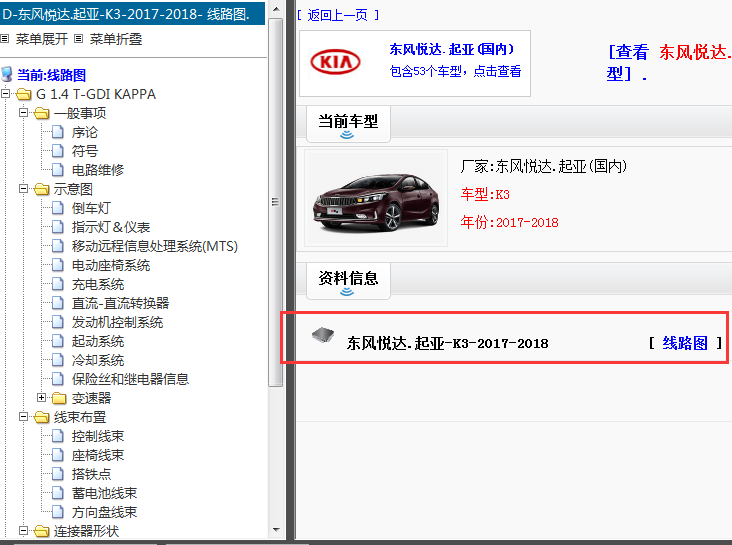This screenshot has width=732, height=545.
Task: Open the 当前车型 tab
Action: point(348,124)
